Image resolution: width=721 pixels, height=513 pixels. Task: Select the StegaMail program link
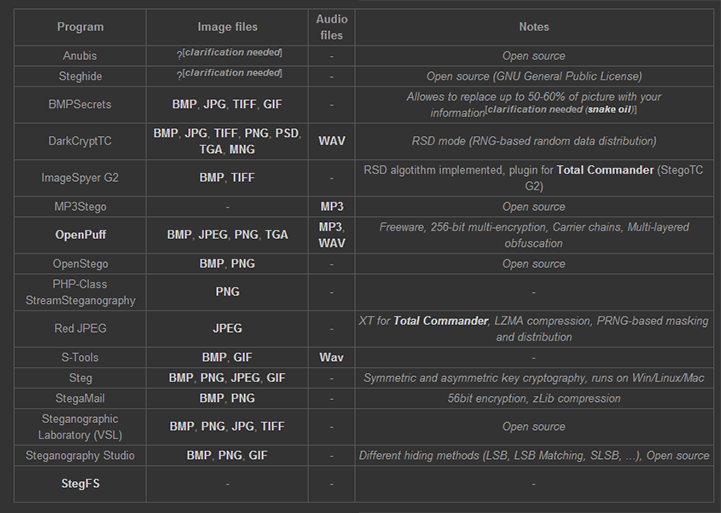80,399
